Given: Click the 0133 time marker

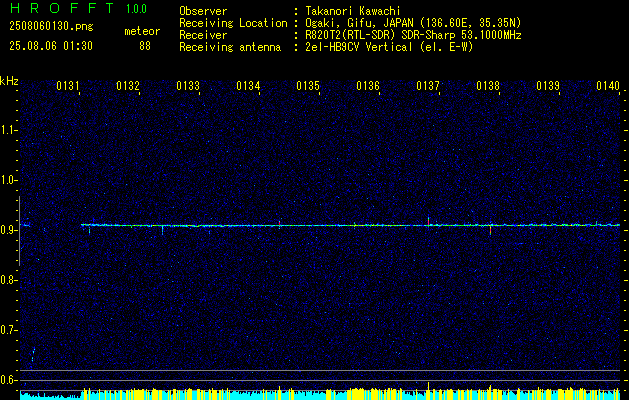Looking at the screenshot, I should coord(188,86).
